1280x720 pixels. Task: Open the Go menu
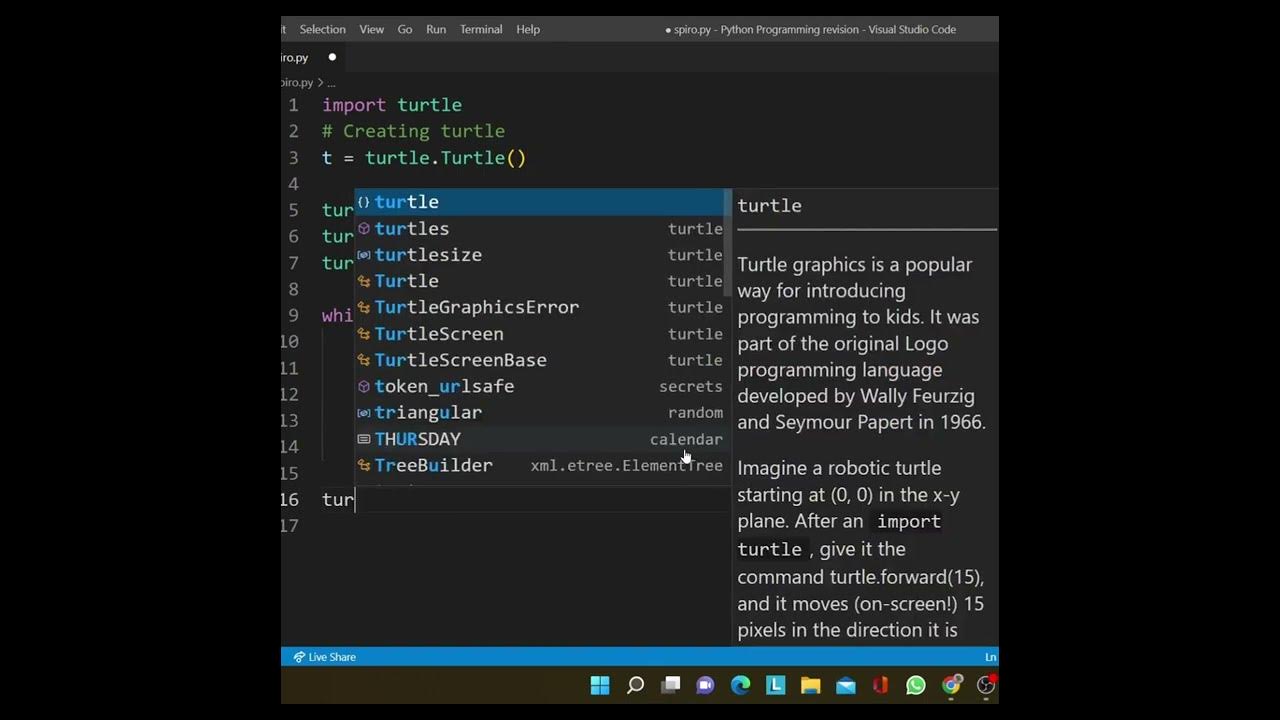[x=404, y=29]
